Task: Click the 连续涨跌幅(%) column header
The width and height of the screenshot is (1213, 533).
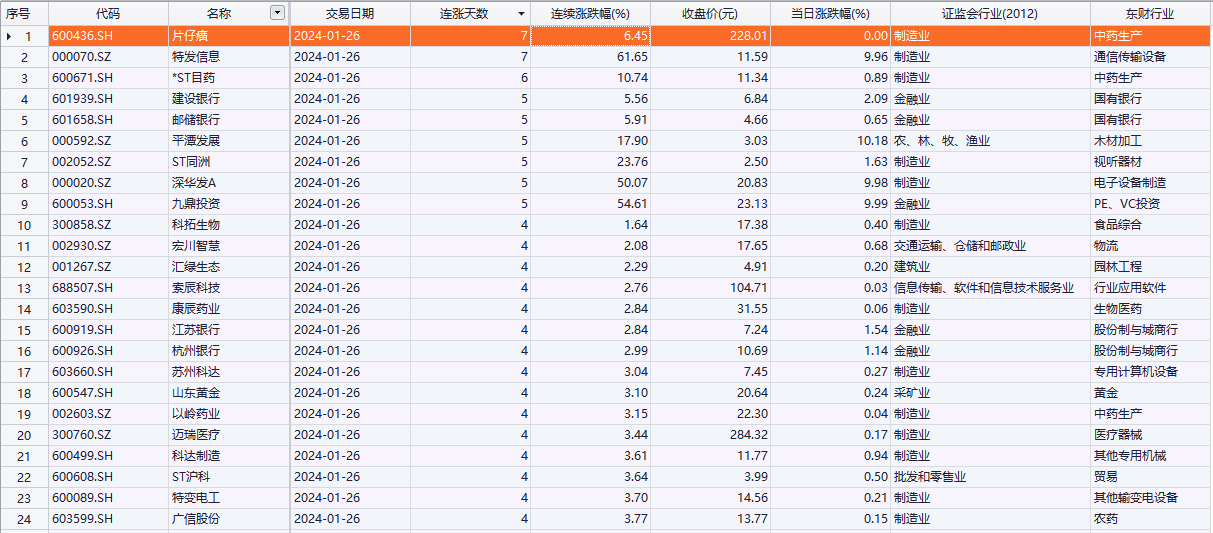Action: click(590, 14)
